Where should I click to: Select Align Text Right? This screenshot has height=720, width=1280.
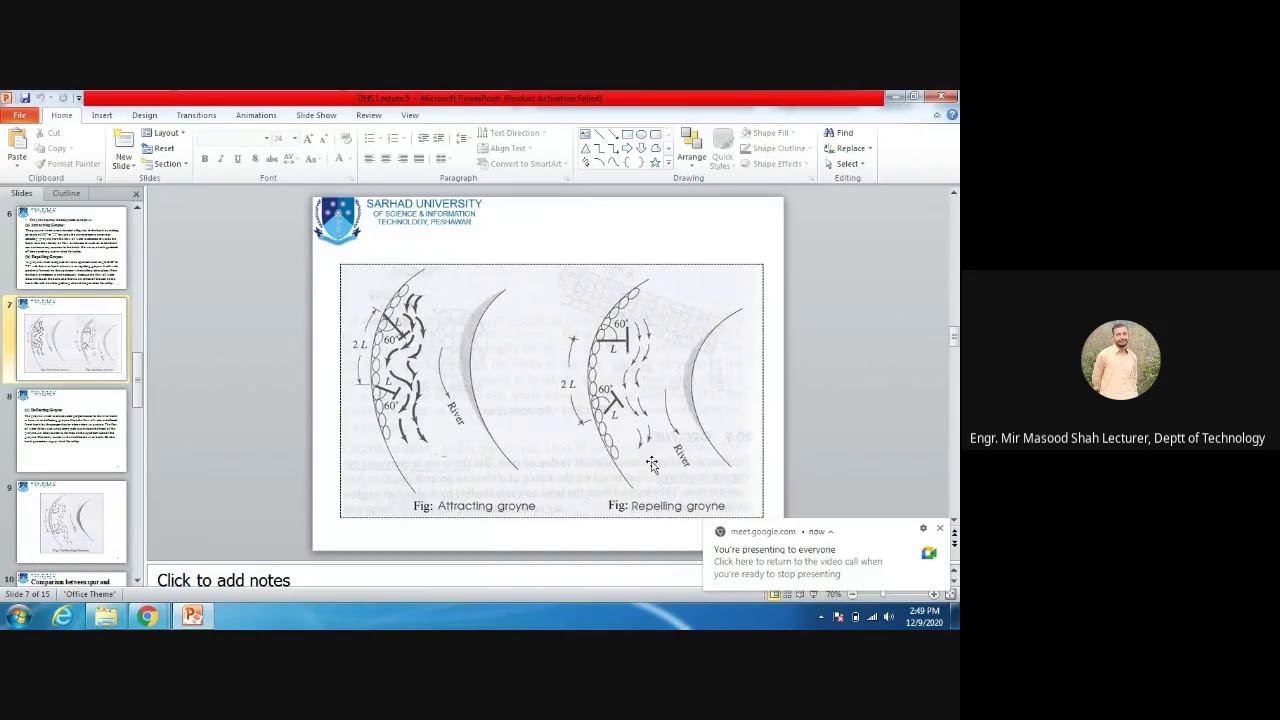402,159
